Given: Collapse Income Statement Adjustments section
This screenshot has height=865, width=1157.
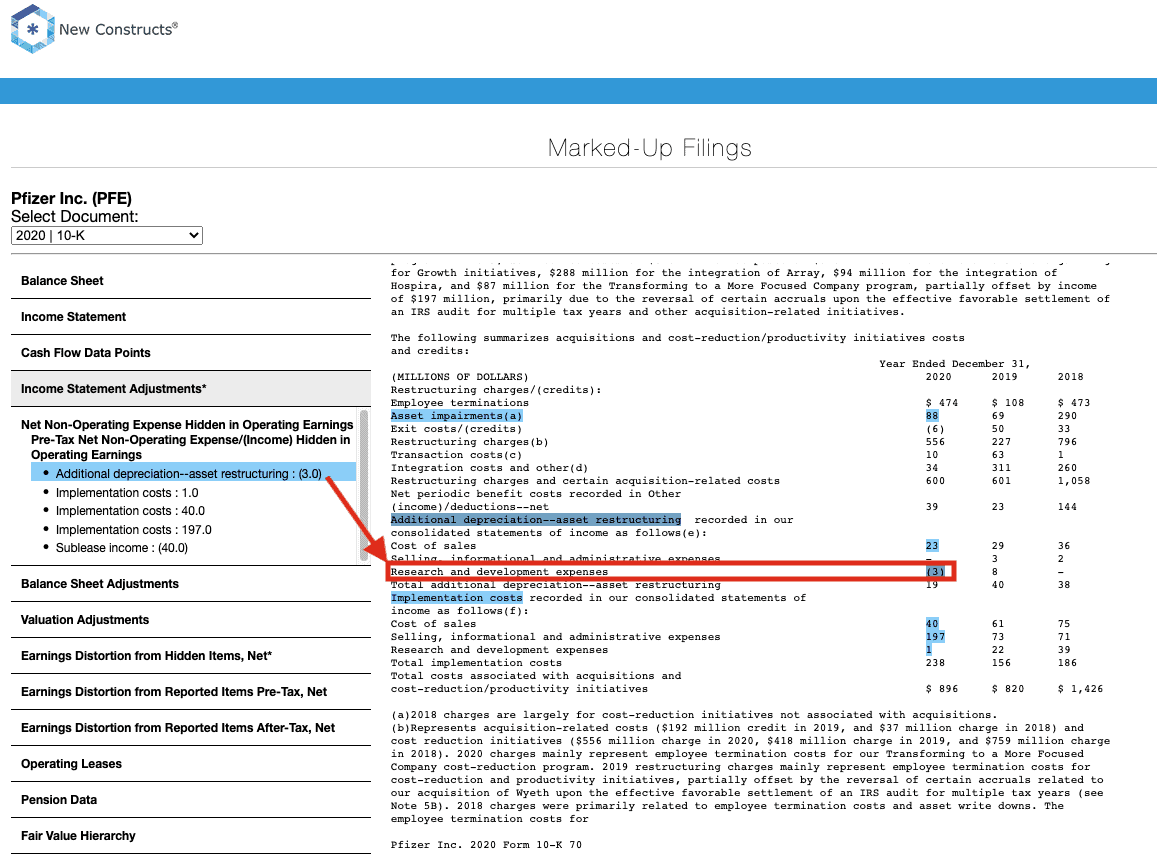Looking at the screenshot, I should click(x=190, y=389).
